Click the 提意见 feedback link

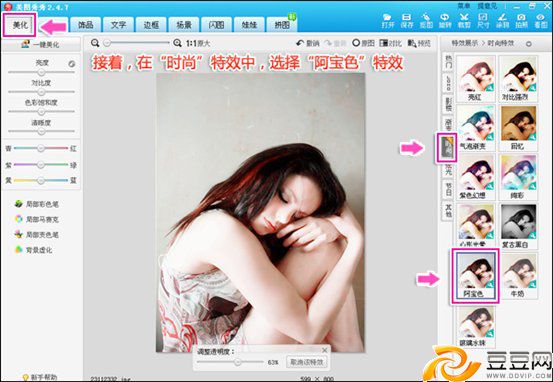pos(487,6)
